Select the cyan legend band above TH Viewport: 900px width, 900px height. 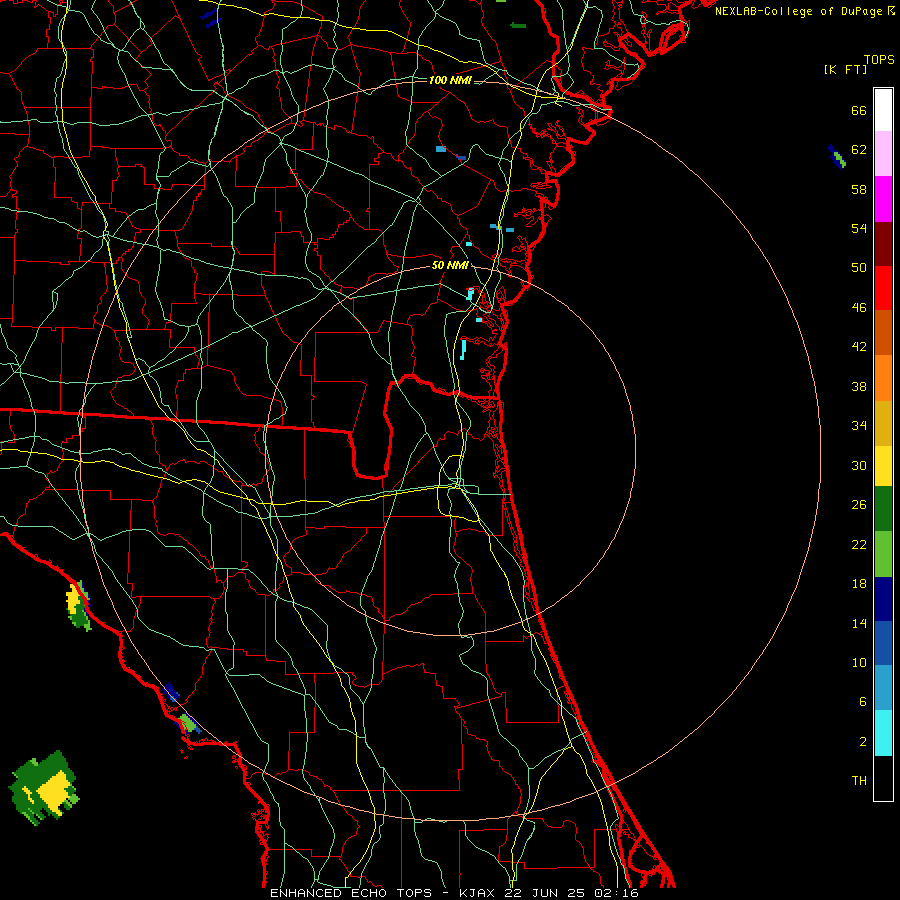click(883, 733)
